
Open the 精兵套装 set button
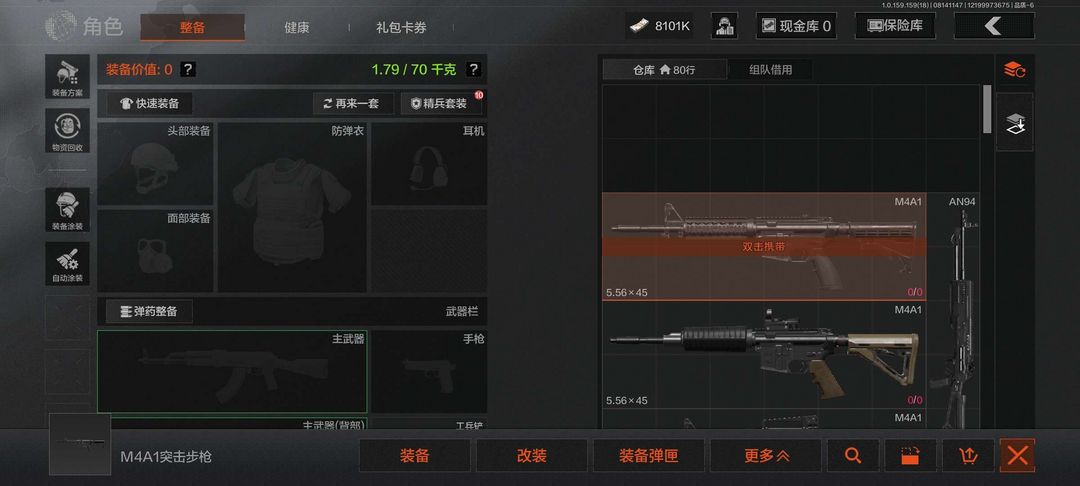click(441, 103)
